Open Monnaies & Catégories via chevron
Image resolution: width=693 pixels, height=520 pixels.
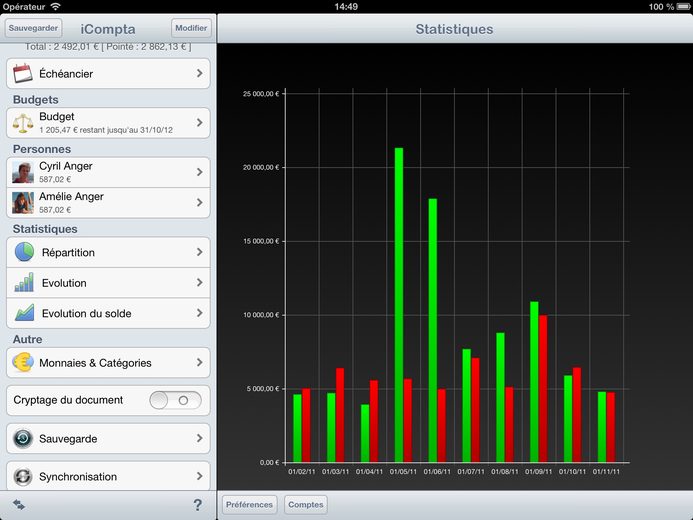pos(200,362)
